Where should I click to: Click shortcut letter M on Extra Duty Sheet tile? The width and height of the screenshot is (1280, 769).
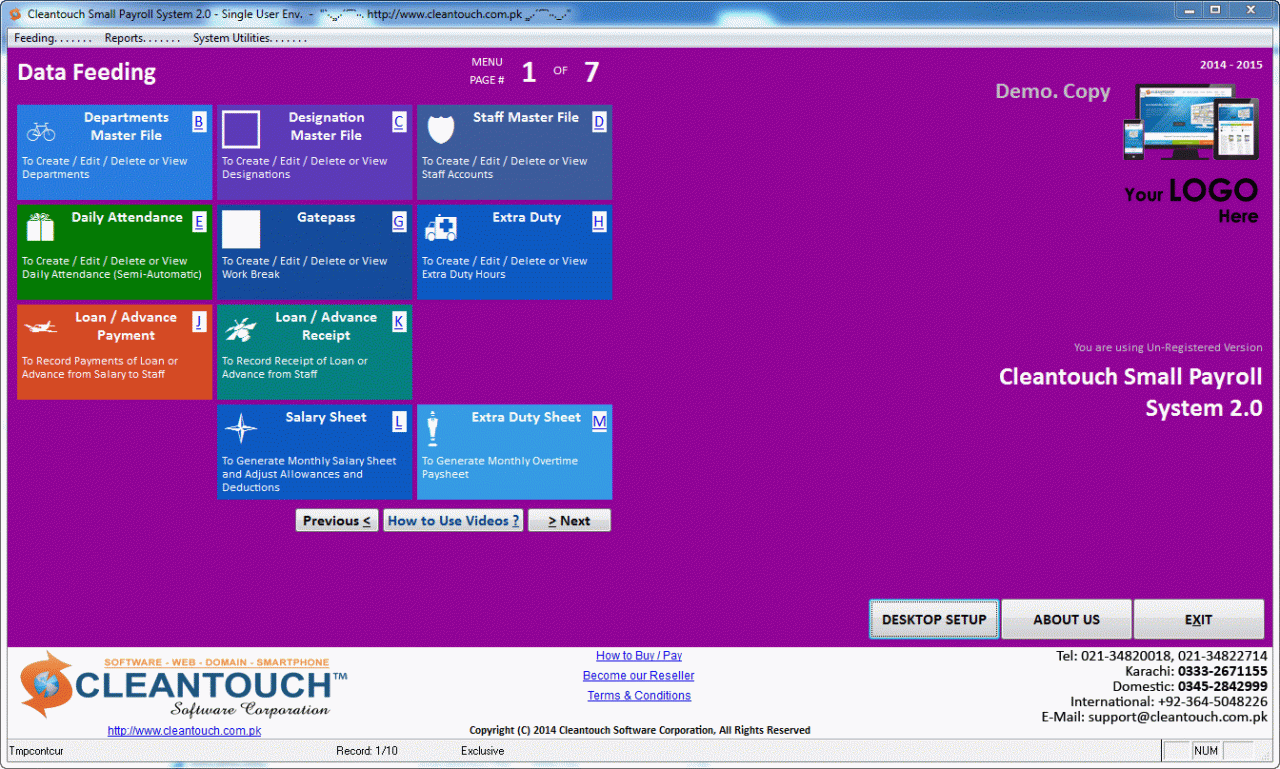[599, 422]
